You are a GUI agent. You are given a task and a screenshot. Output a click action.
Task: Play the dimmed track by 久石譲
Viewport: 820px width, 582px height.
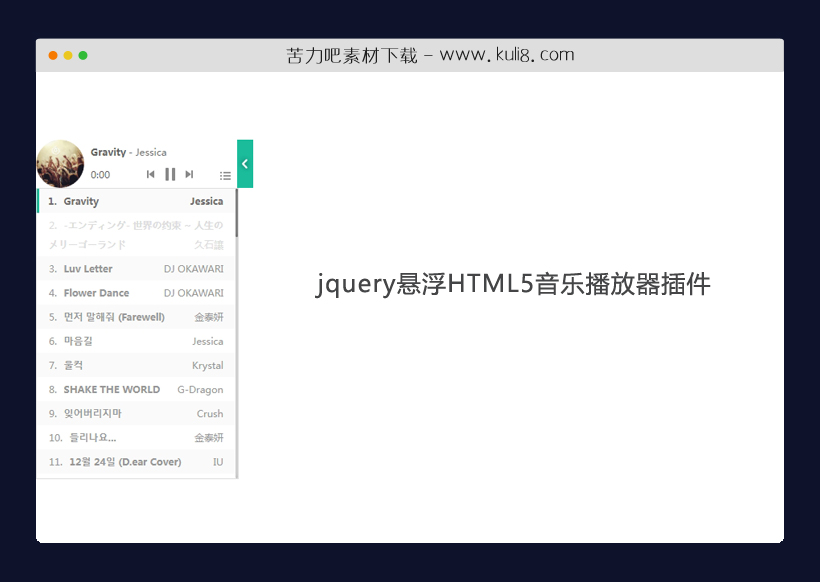point(136,234)
